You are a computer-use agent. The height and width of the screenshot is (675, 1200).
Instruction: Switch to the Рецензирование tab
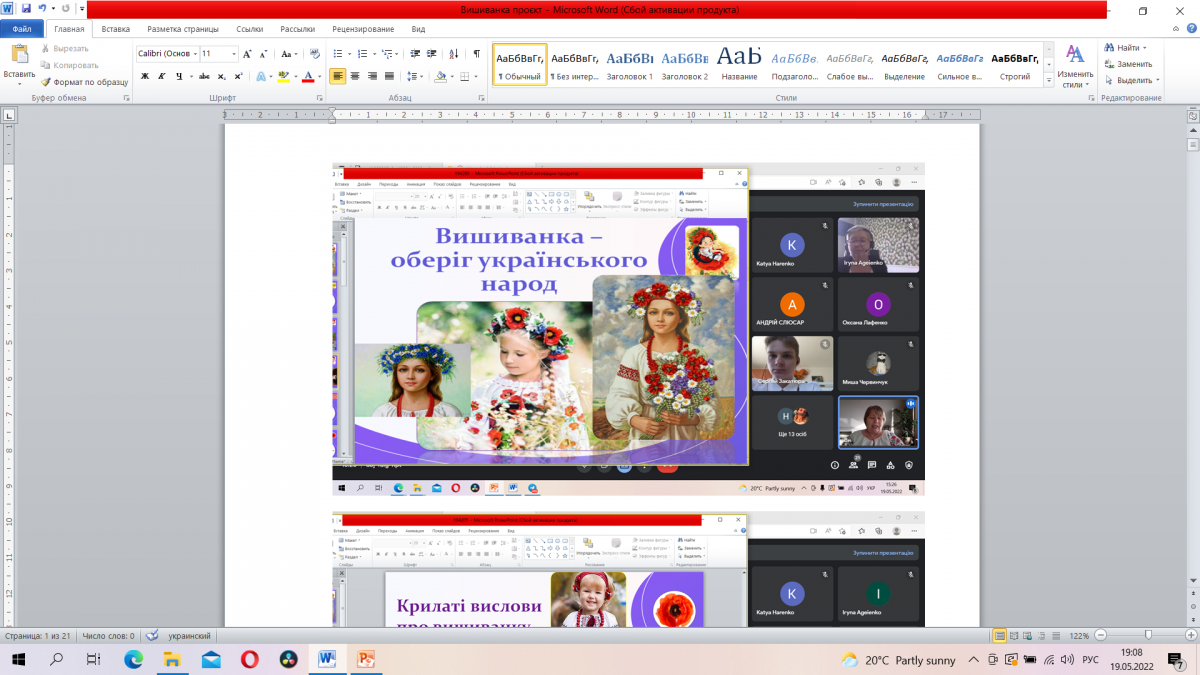click(x=363, y=30)
